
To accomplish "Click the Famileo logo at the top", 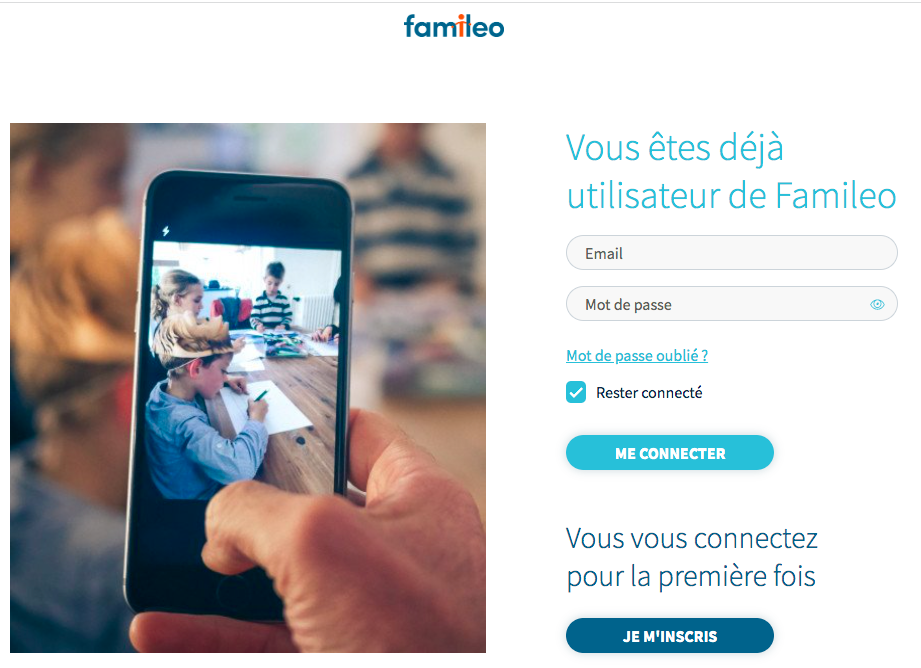I will (453, 26).
